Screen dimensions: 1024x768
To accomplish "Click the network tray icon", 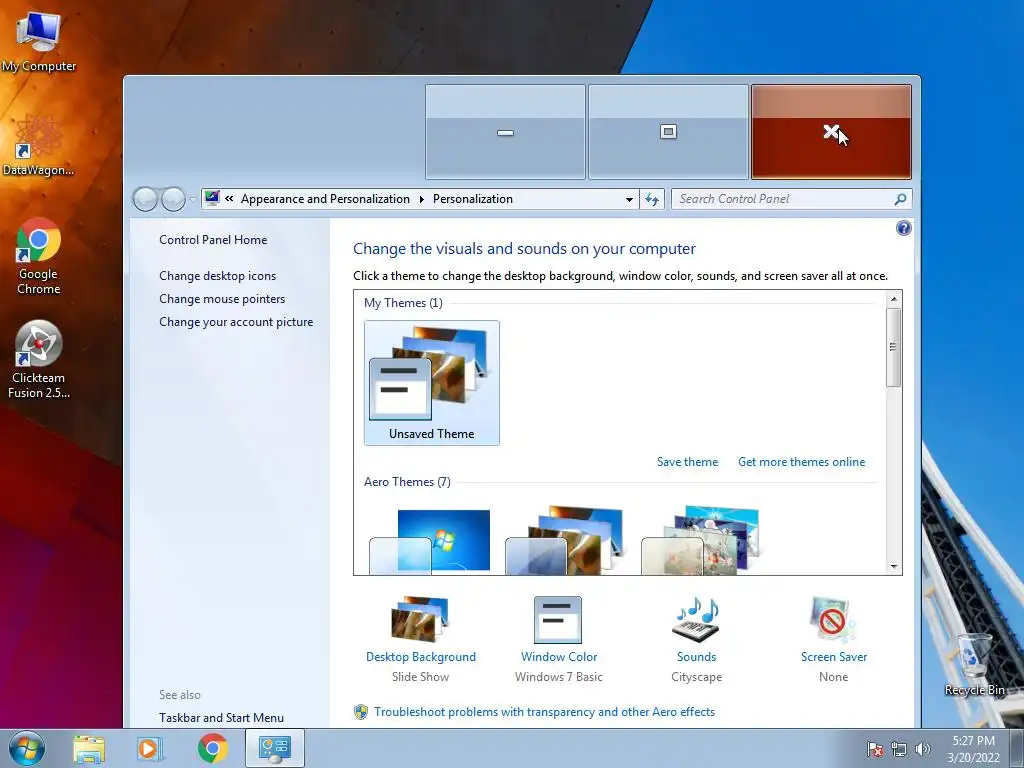I will click(899, 749).
